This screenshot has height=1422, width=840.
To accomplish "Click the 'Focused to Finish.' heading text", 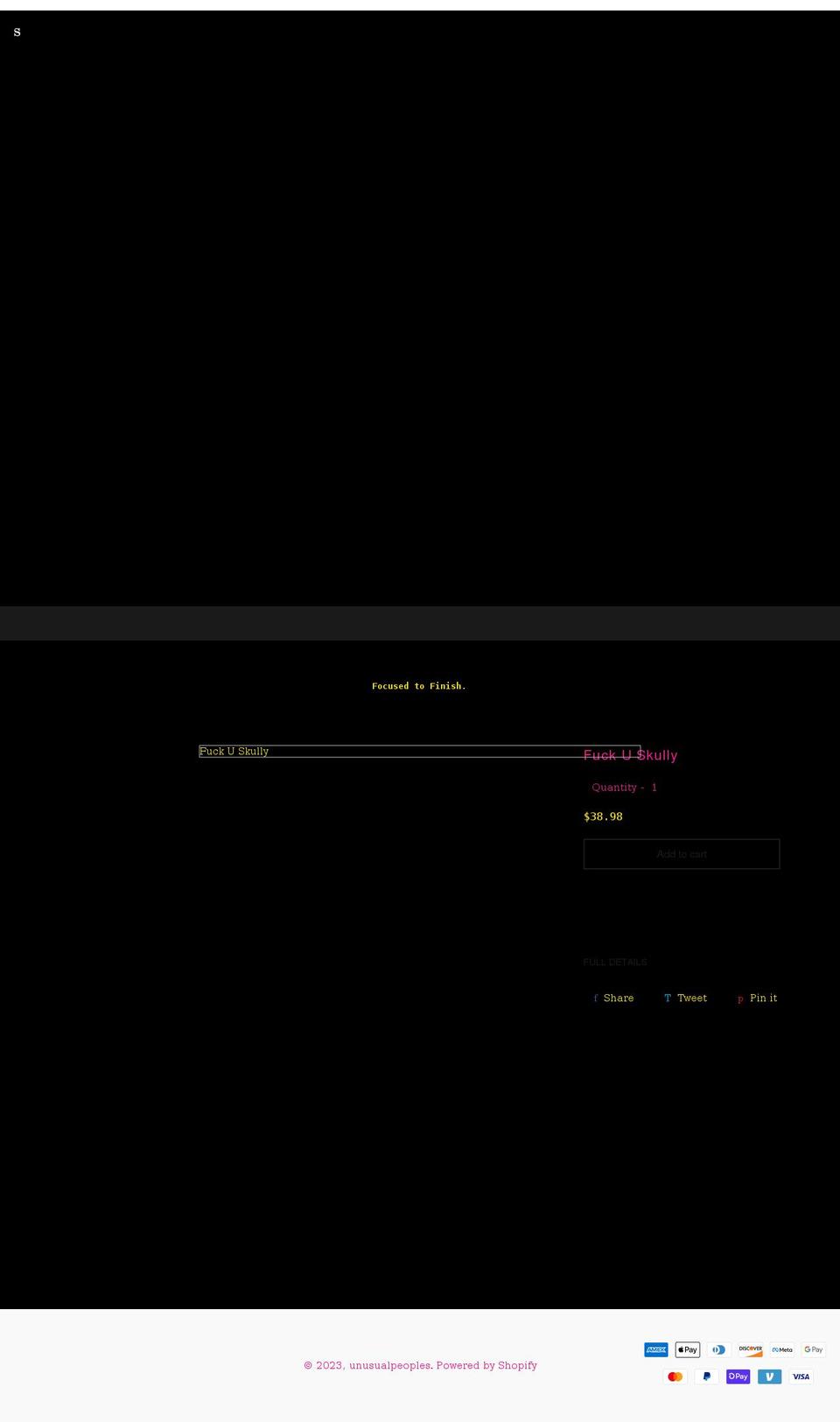I will pos(418,686).
